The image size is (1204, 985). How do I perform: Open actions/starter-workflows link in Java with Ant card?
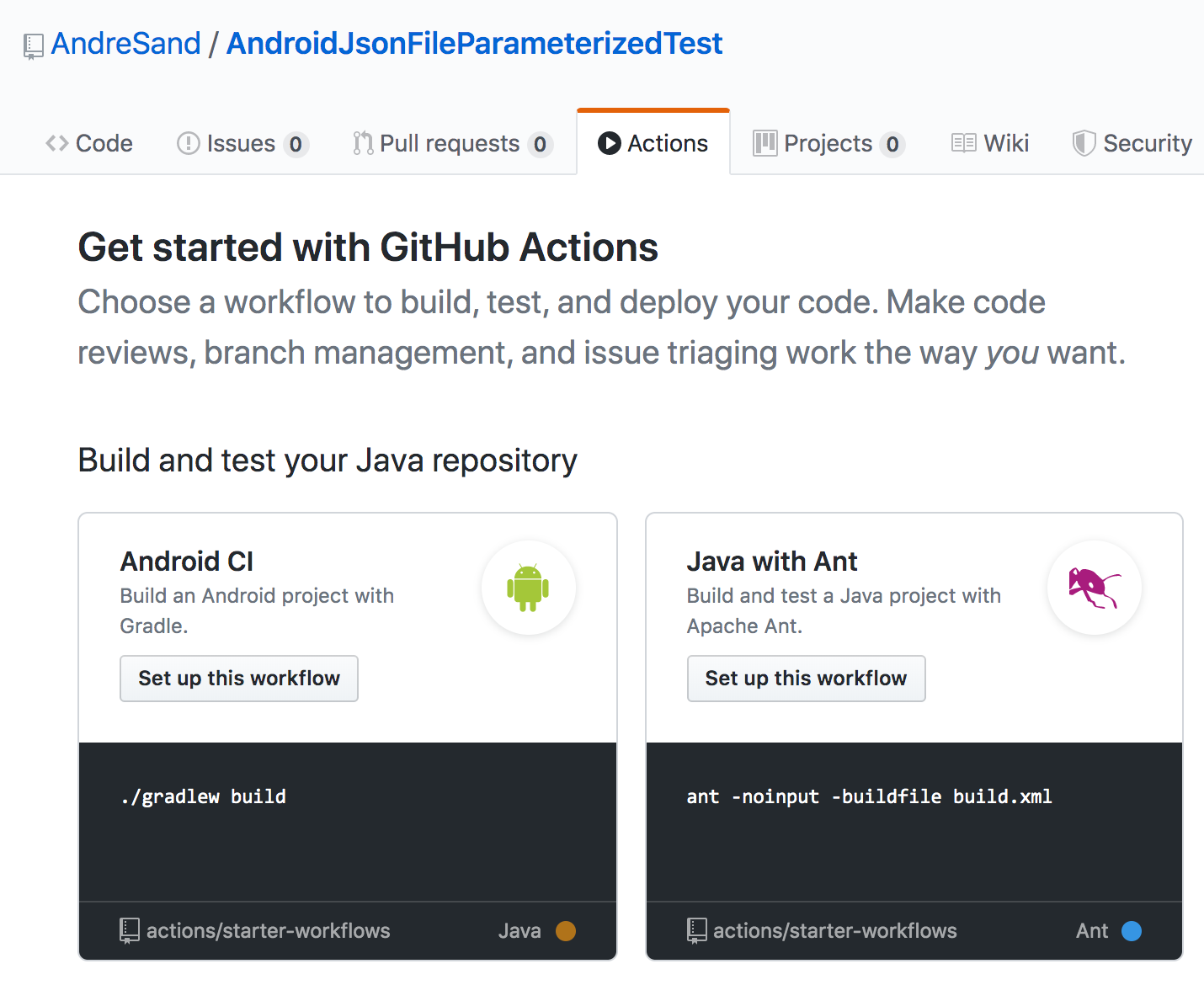click(x=835, y=931)
